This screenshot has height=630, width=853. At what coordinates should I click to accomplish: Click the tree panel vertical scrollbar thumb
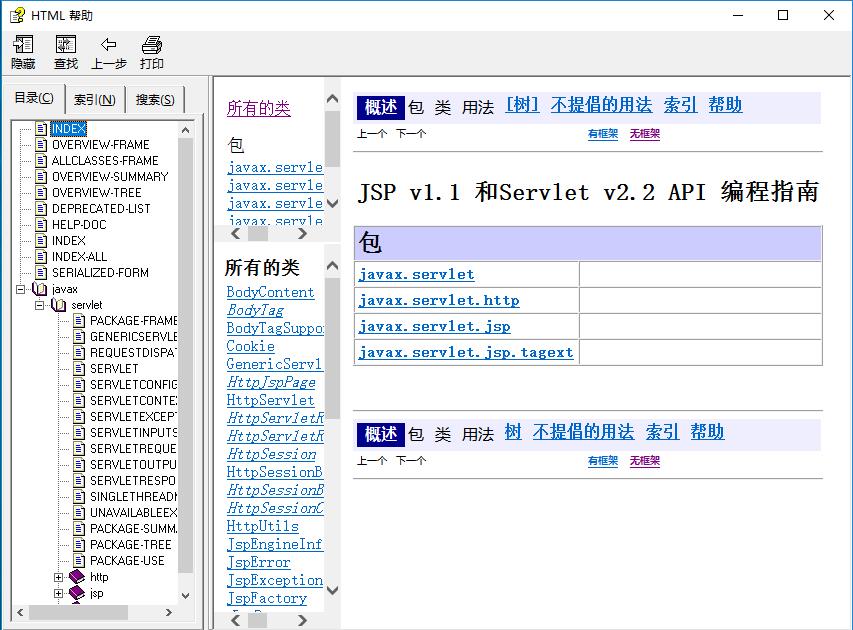coord(186,355)
